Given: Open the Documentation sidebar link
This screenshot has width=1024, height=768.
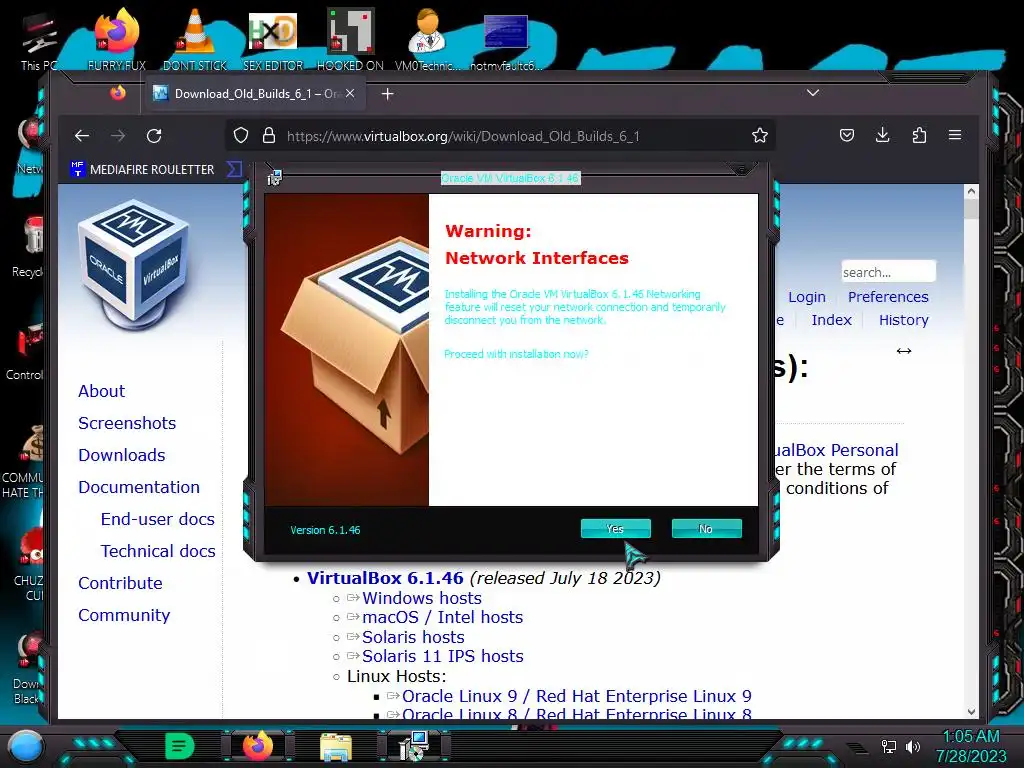Looking at the screenshot, I should [139, 487].
